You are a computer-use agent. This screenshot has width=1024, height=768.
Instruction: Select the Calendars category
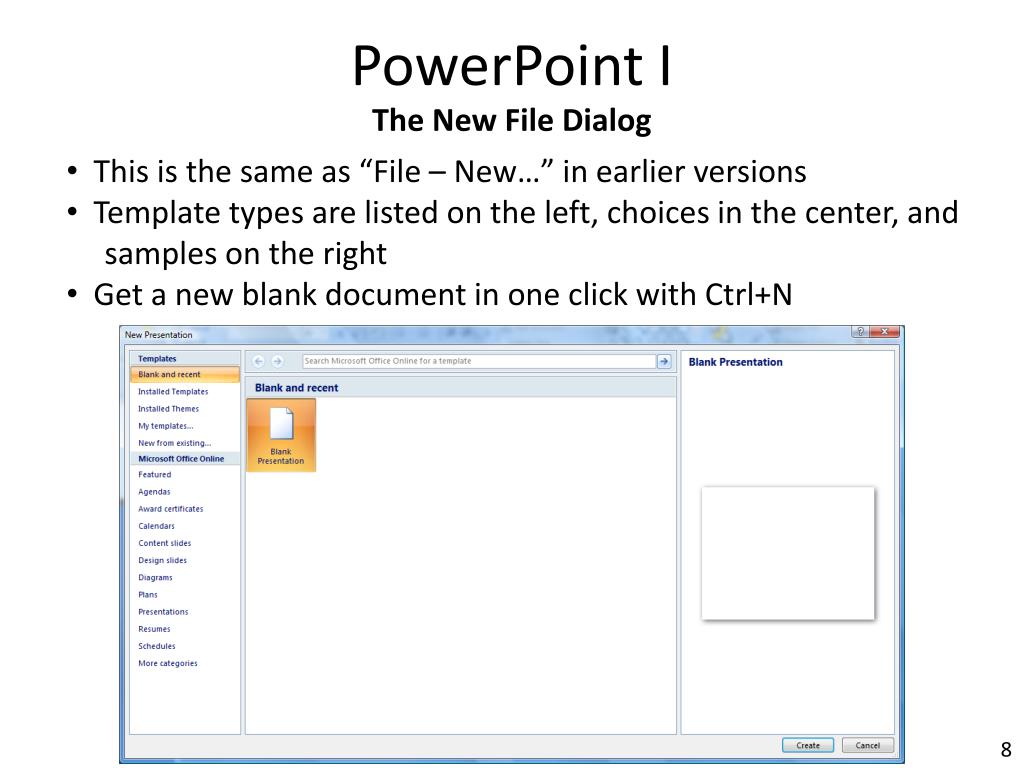click(156, 526)
